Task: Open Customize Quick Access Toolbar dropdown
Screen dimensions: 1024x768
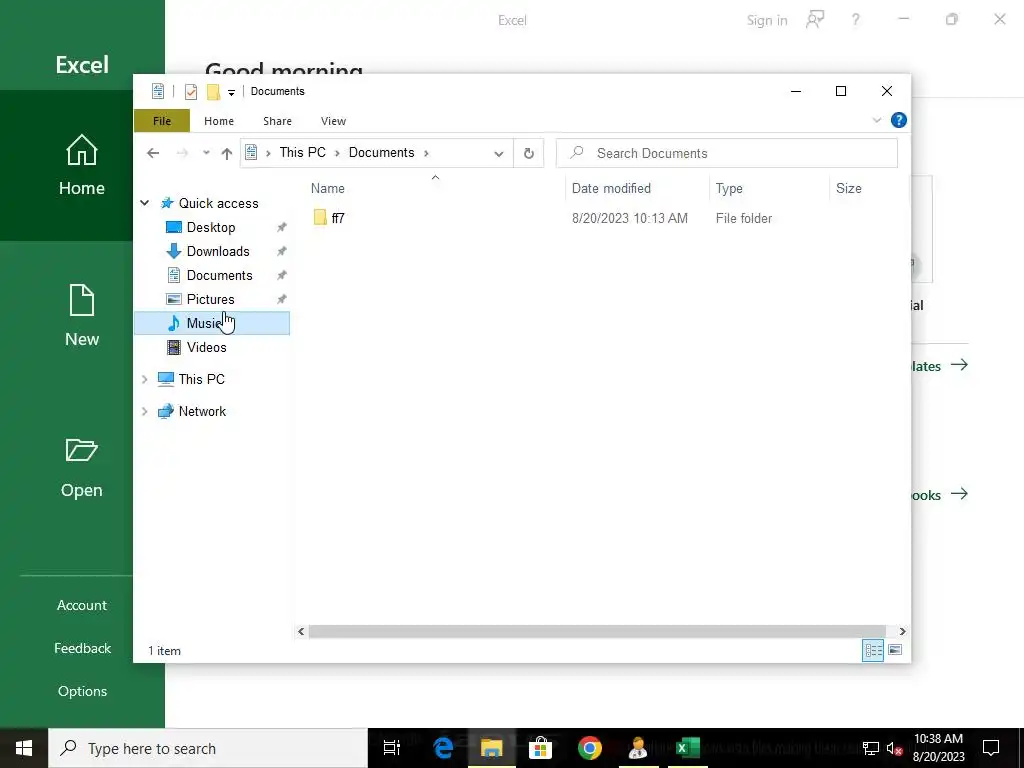Action: [231, 92]
